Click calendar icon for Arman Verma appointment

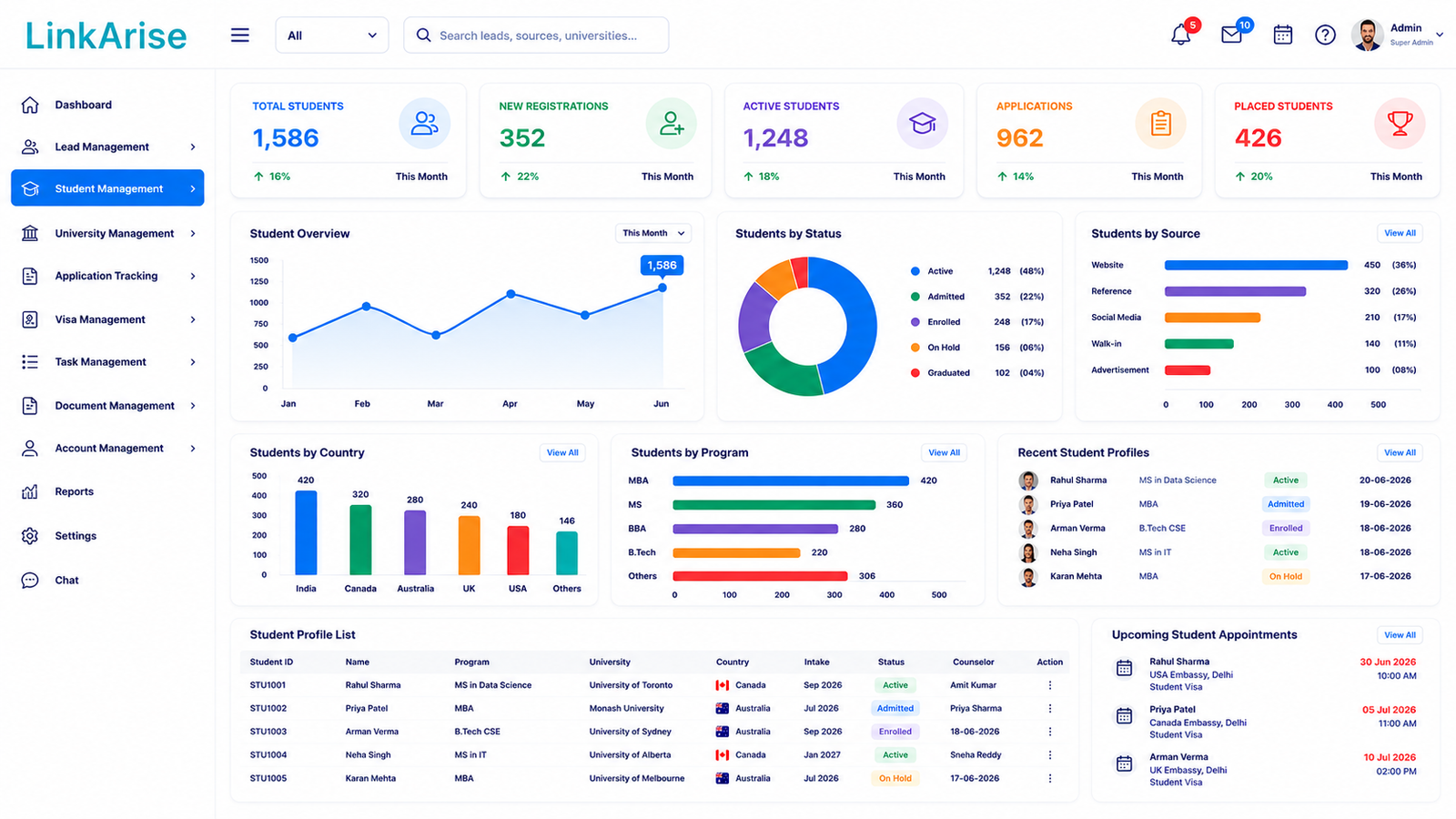tap(1125, 763)
